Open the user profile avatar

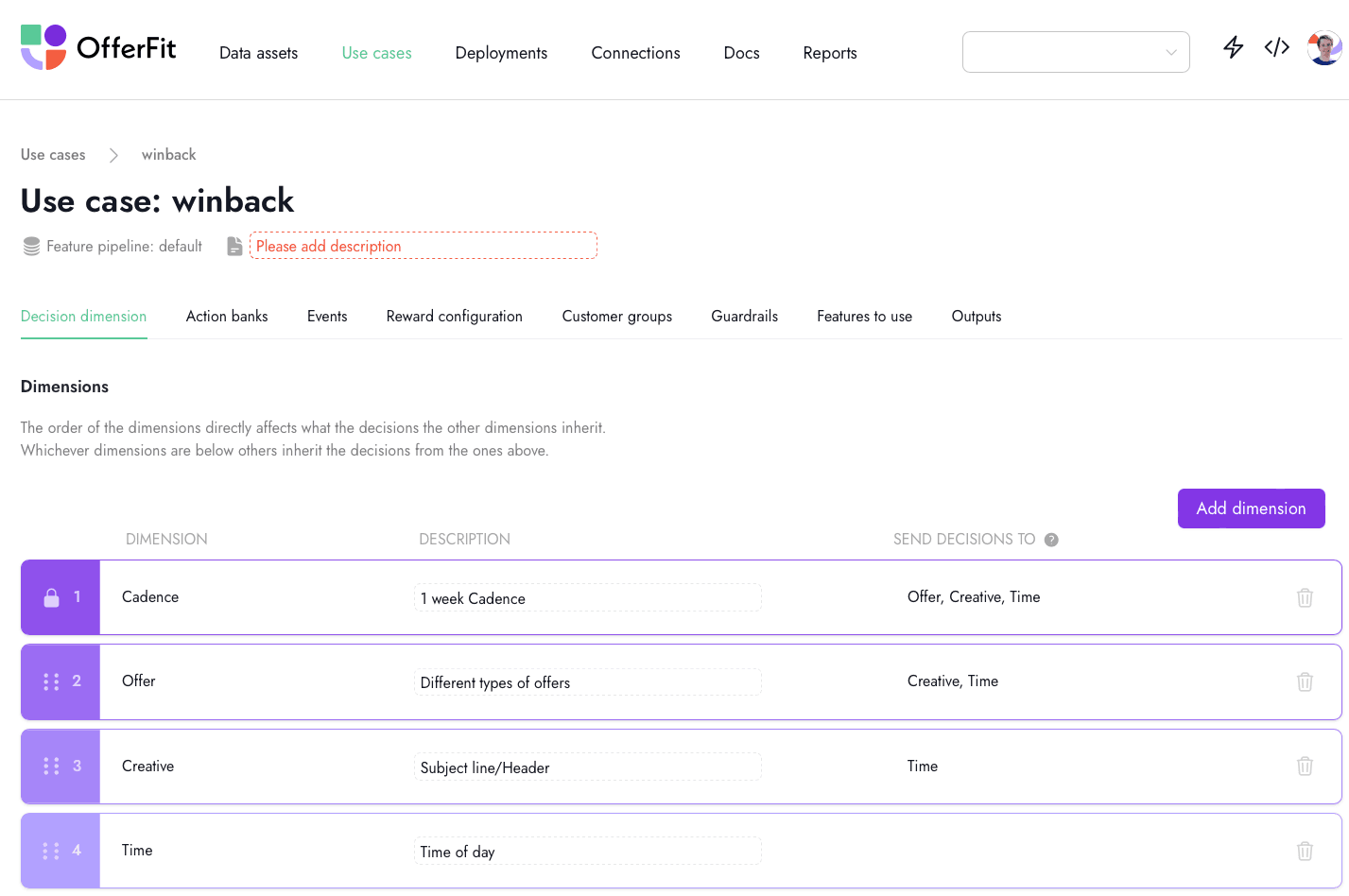(x=1323, y=47)
